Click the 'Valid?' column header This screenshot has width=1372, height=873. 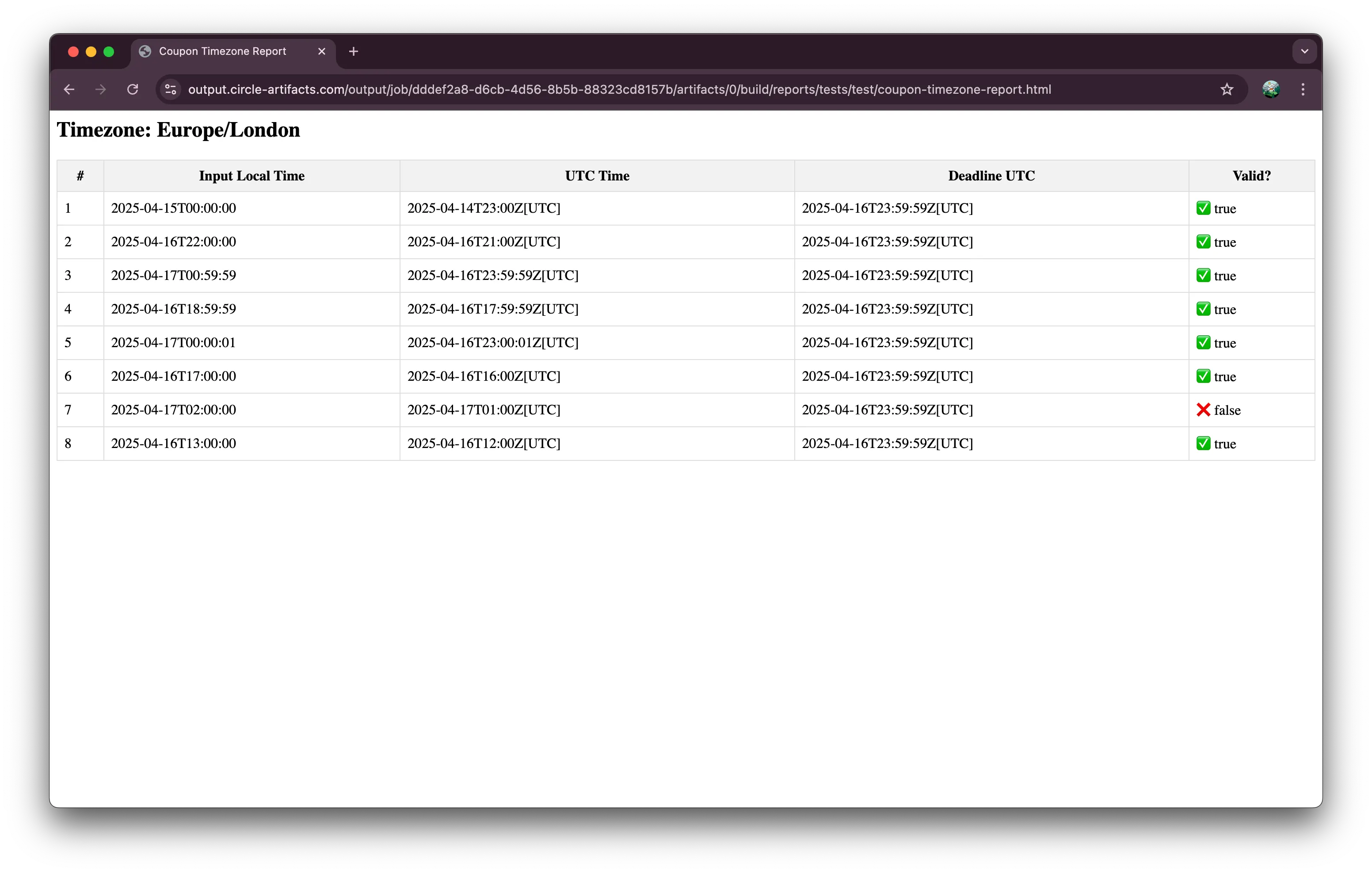pos(1252,176)
